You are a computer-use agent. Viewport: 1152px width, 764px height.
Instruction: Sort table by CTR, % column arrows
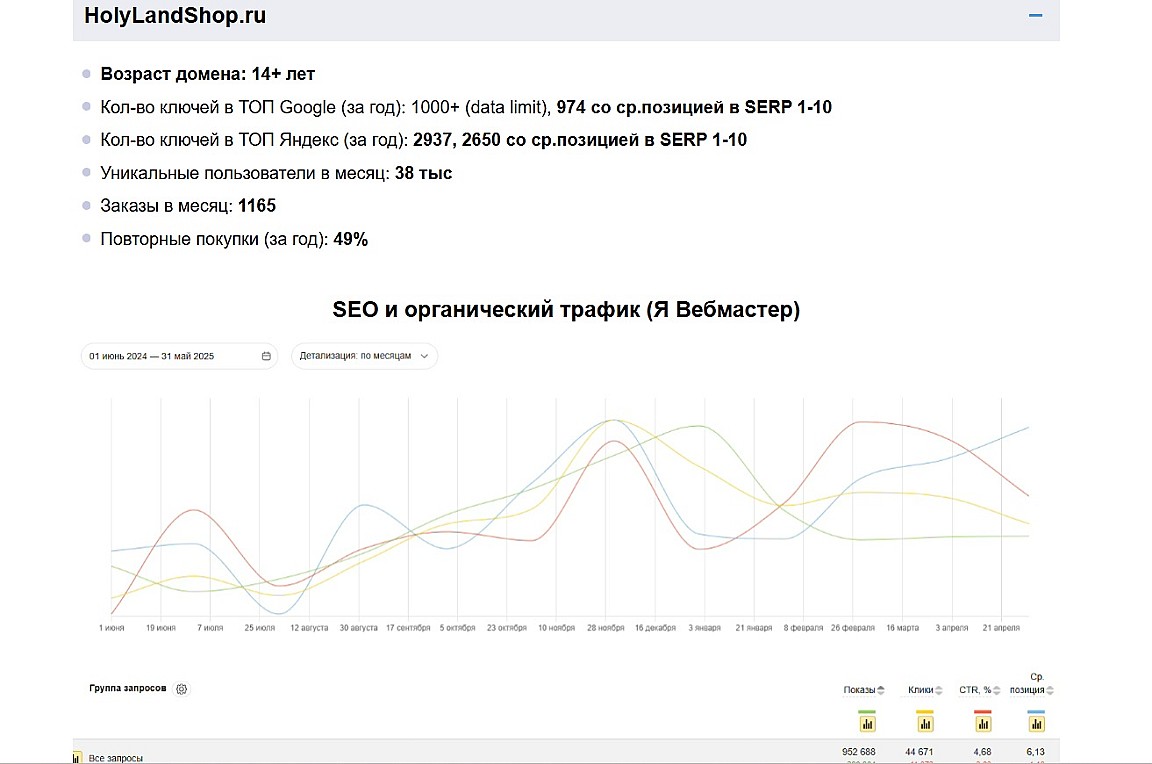(998, 690)
